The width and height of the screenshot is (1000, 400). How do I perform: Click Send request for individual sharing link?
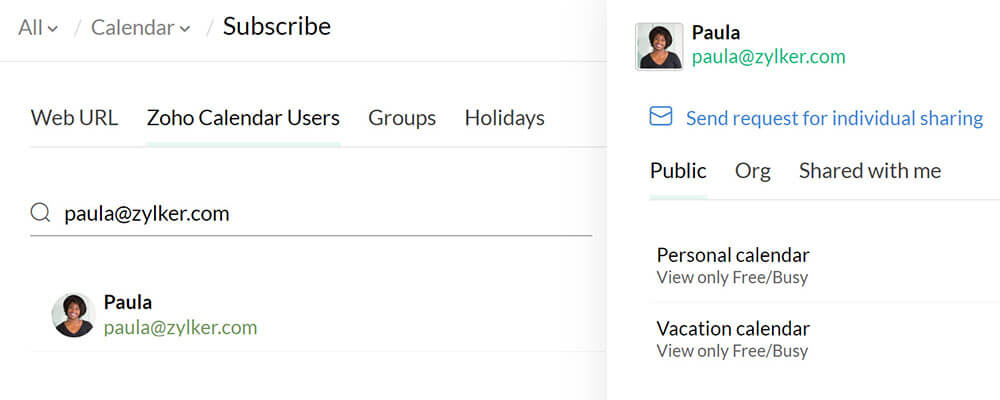[x=834, y=118]
